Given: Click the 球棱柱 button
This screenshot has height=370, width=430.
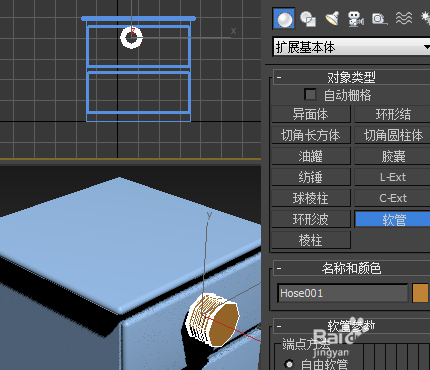Looking at the screenshot, I should point(311,198).
